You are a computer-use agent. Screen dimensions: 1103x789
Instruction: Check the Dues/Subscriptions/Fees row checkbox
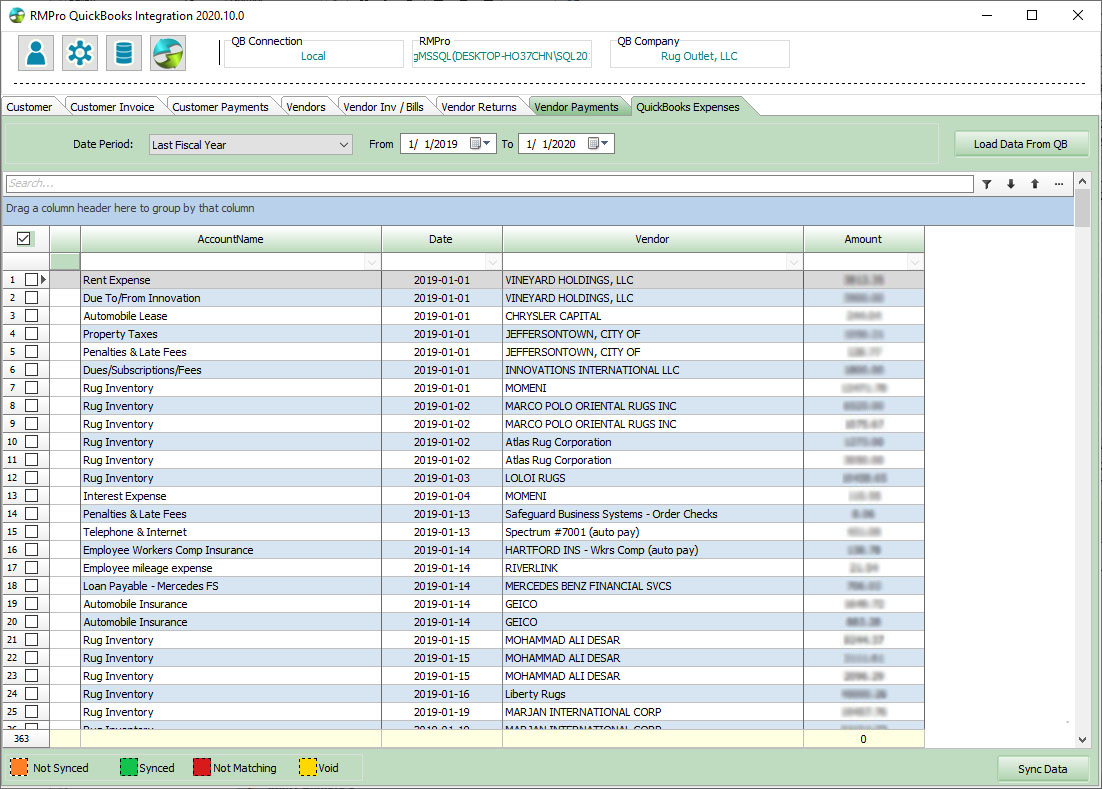(x=32, y=369)
